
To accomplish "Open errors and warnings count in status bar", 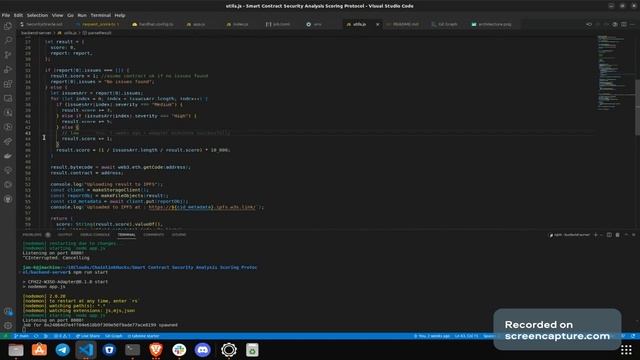I will point(62,336).
